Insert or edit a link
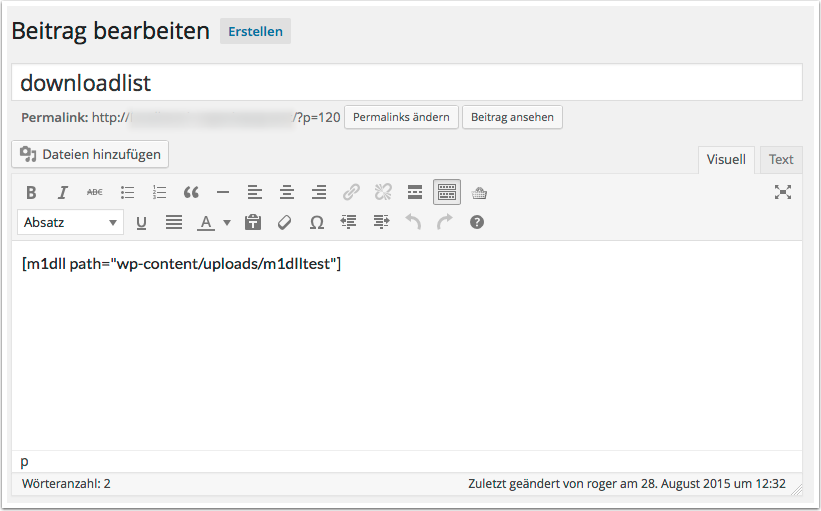The image size is (821, 511). pos(351,193)
